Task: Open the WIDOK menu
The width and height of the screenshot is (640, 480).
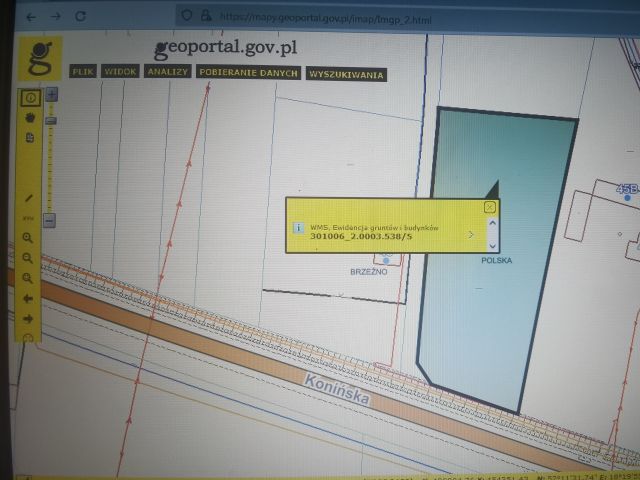Action: coord(120,71)
